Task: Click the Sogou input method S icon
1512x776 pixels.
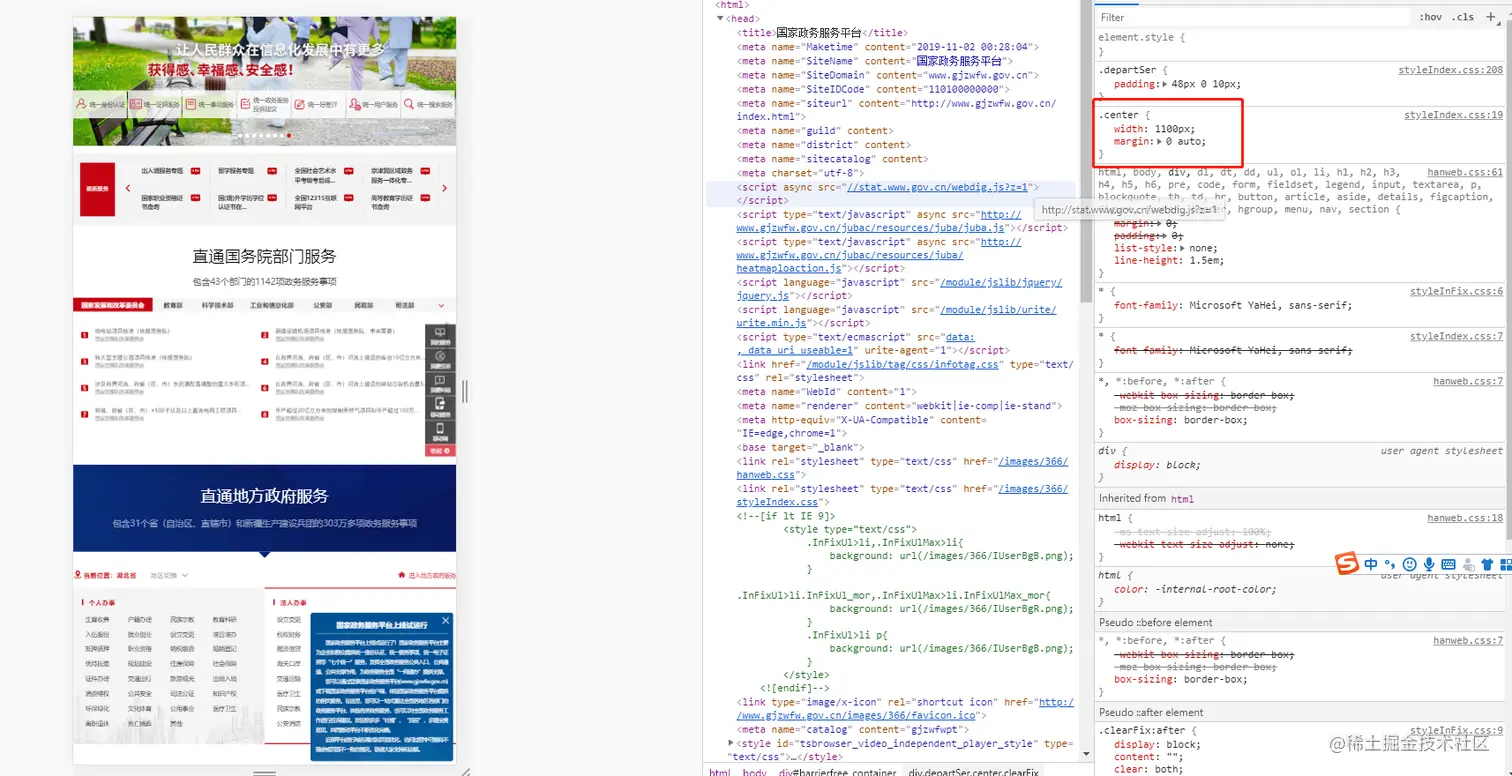Action: (1348, 565)
